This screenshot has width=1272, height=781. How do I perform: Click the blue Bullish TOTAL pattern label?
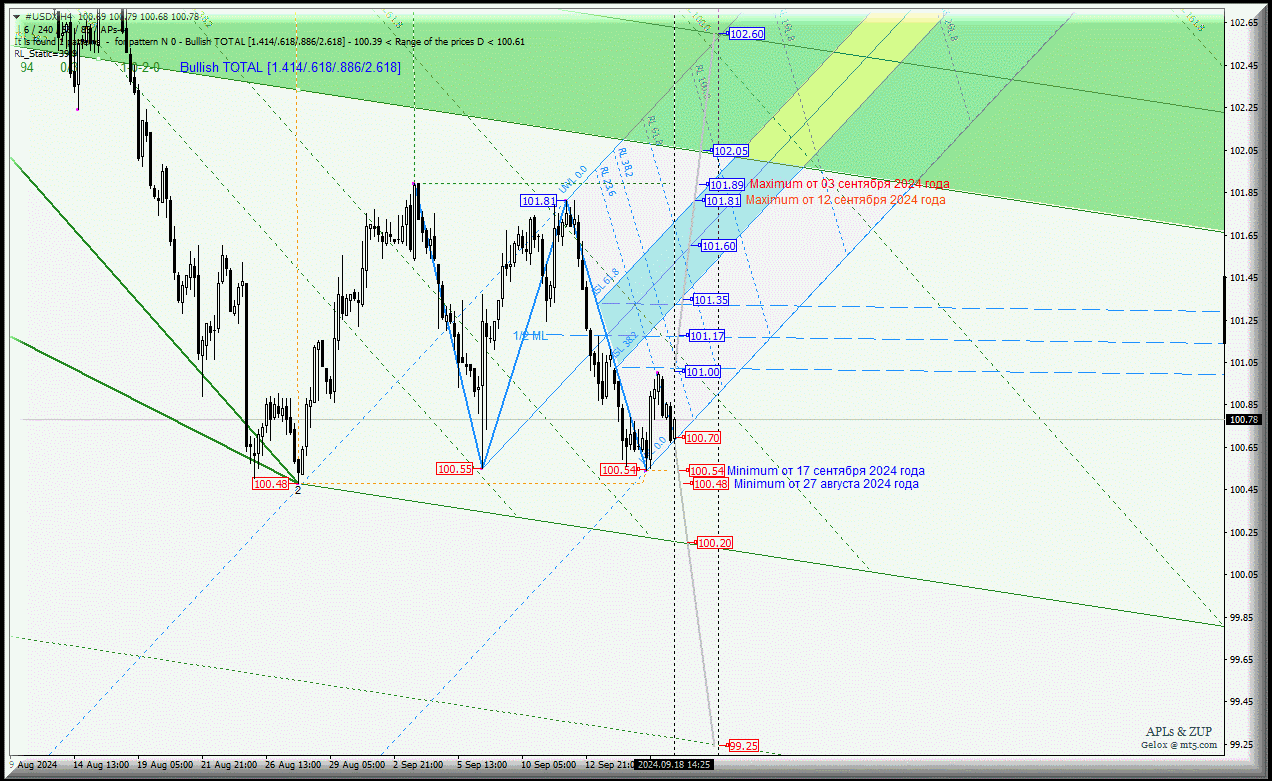[x=290, y=67]
